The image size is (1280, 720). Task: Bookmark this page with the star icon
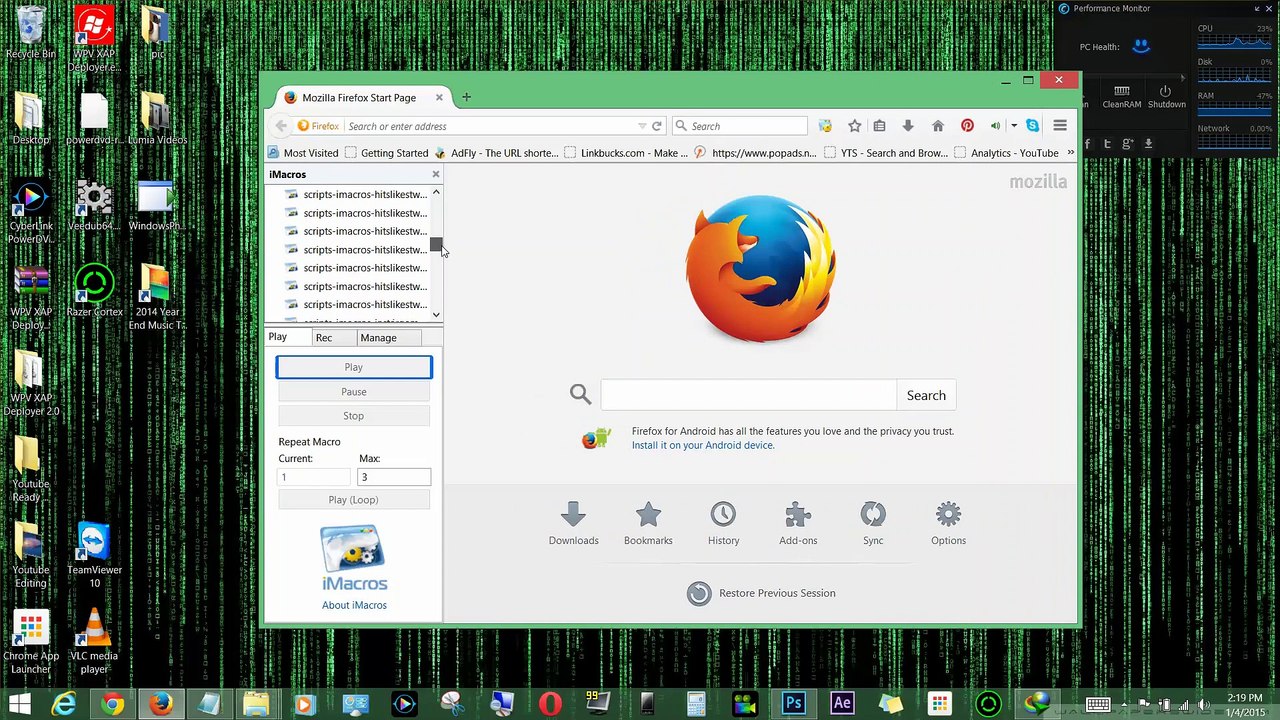[854, 126]
